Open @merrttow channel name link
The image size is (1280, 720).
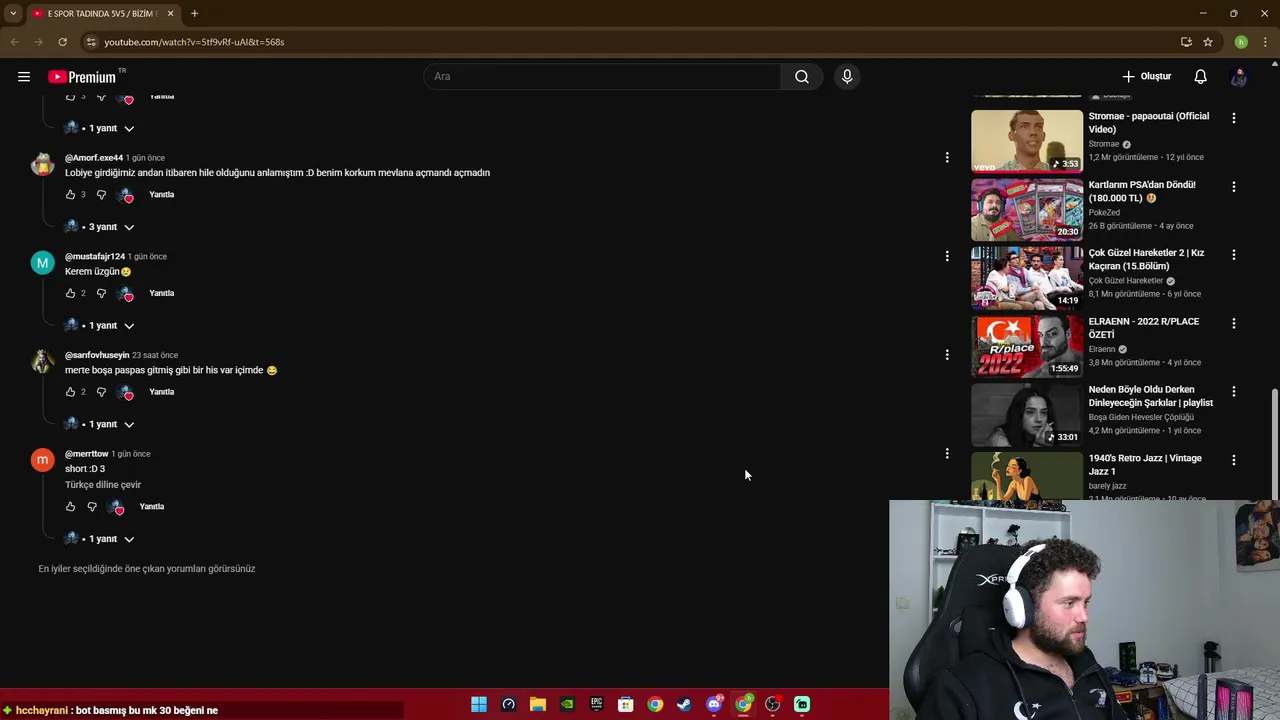(87, 454)
